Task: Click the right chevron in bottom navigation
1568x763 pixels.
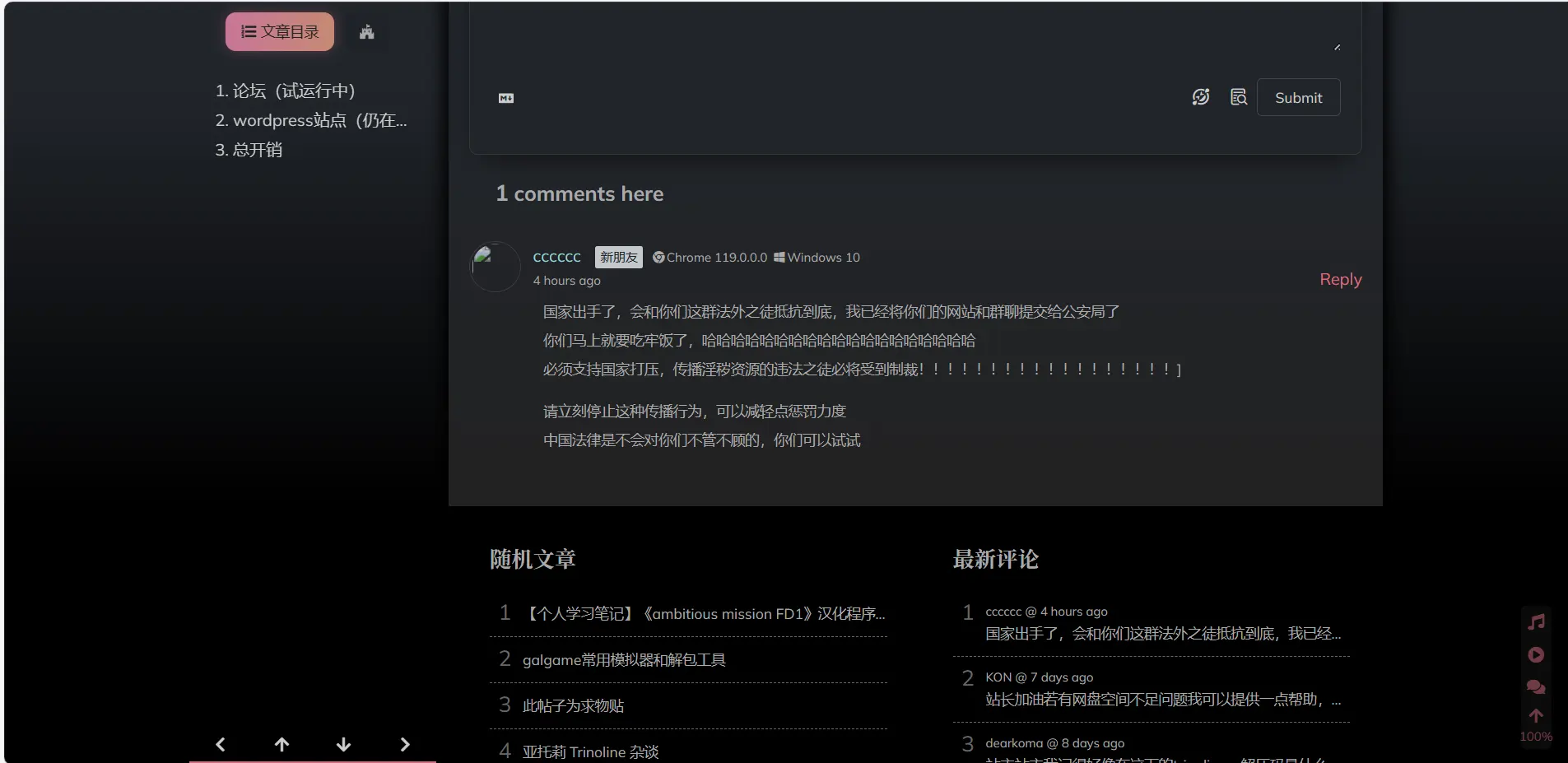Action: pyautogui.click(x=405, y=745)
